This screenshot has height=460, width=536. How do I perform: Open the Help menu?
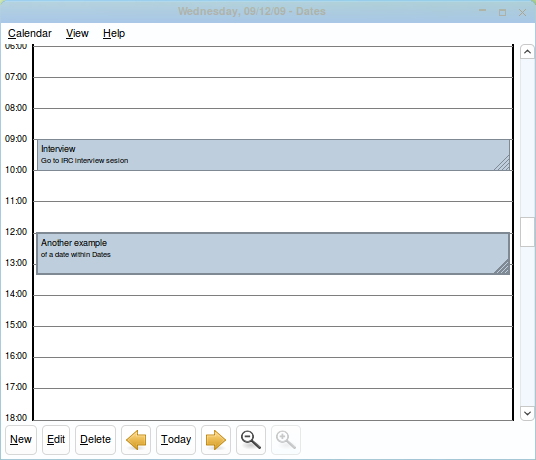pyautogui.click(x=114, y=33)
